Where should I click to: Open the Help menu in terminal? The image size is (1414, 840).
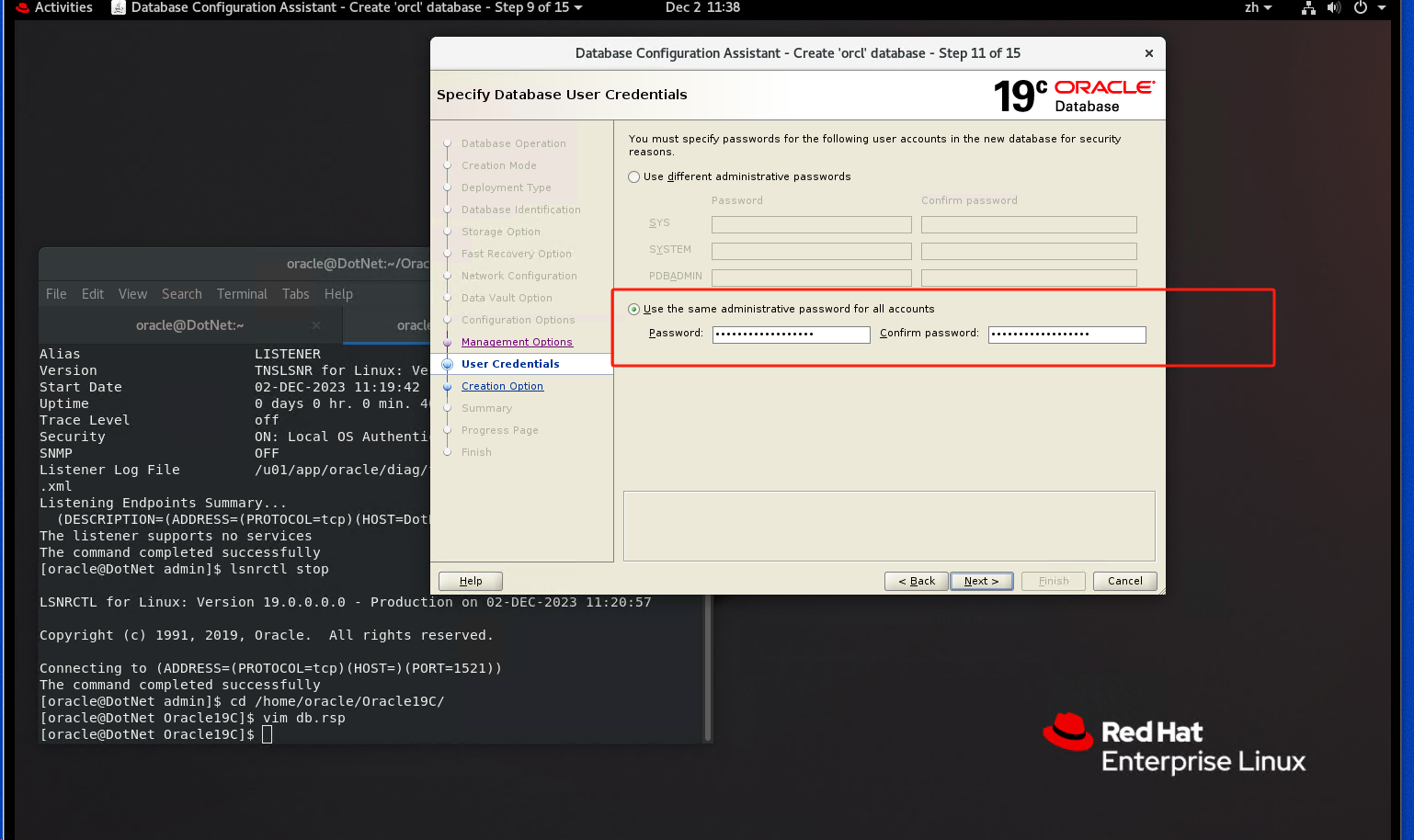coord(338,294)
